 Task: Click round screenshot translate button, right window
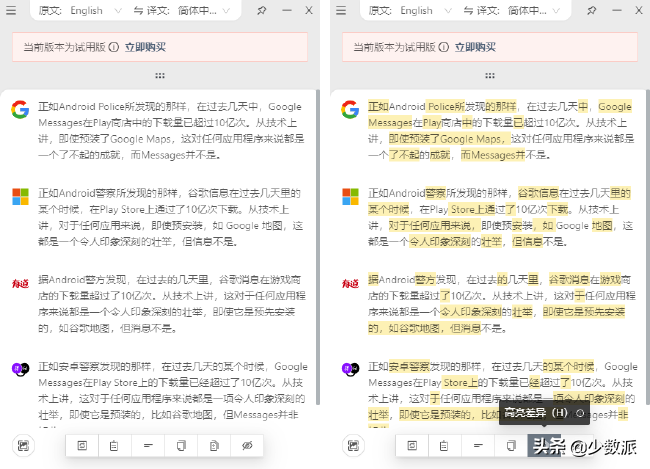coord(353,446)
